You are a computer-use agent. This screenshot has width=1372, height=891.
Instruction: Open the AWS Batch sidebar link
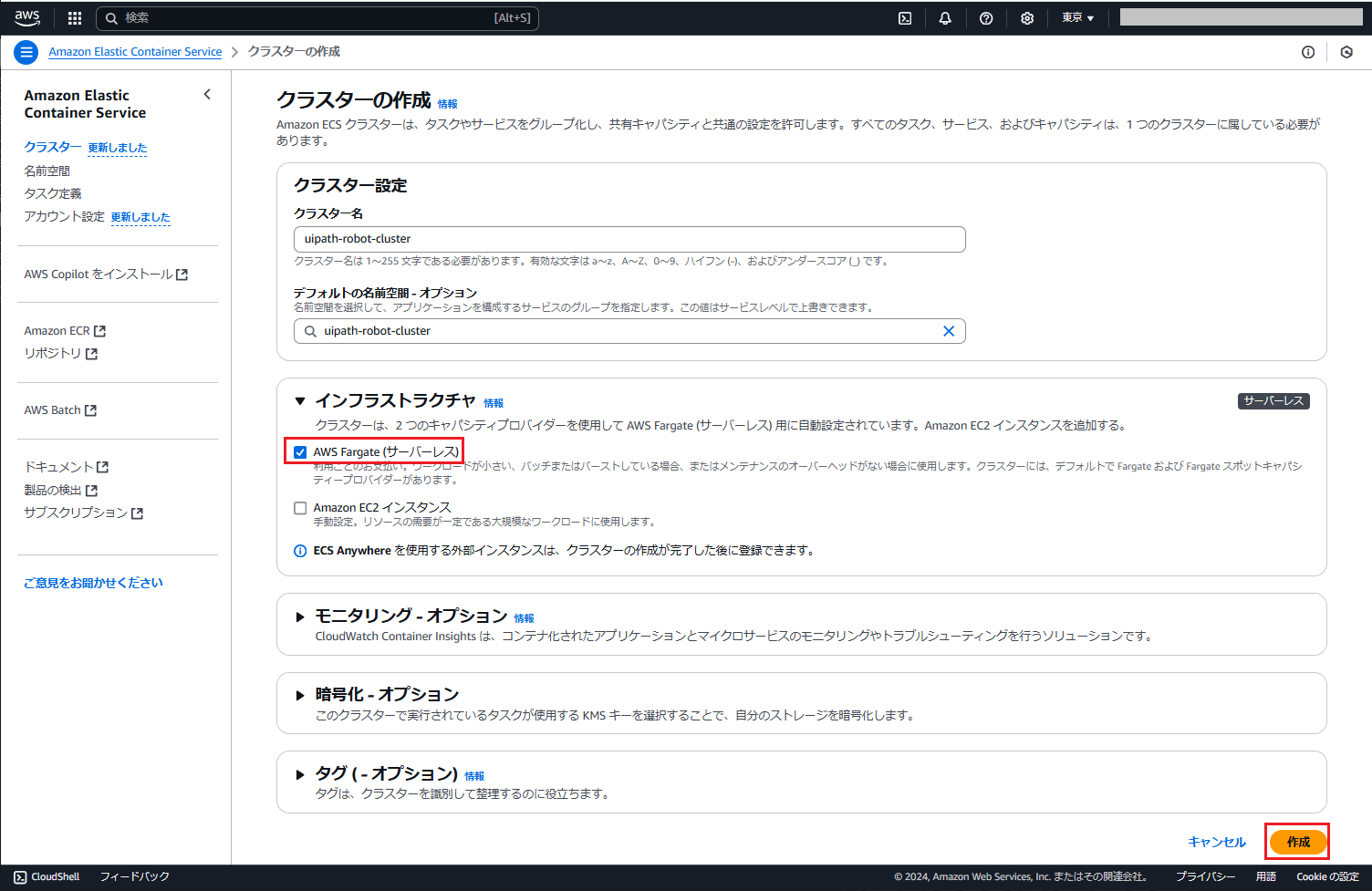53,410
